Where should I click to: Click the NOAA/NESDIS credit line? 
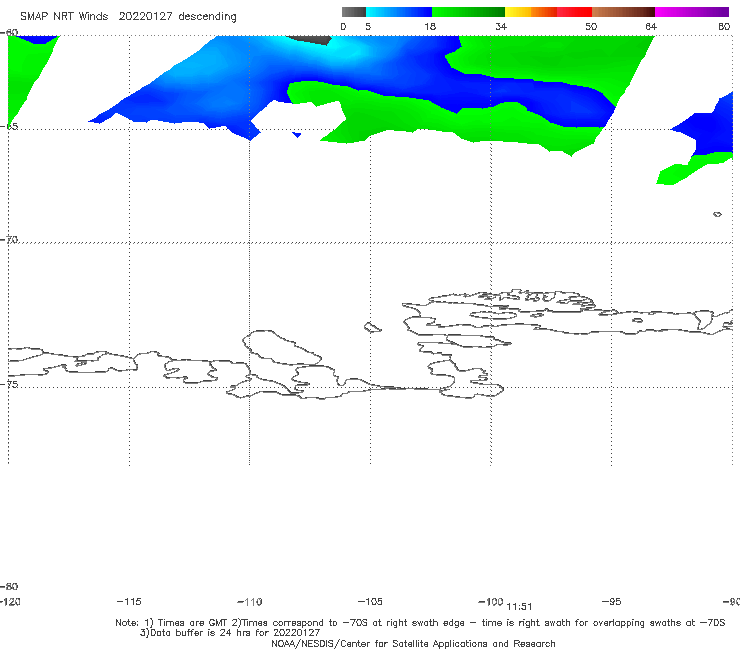tap(413, 643)
